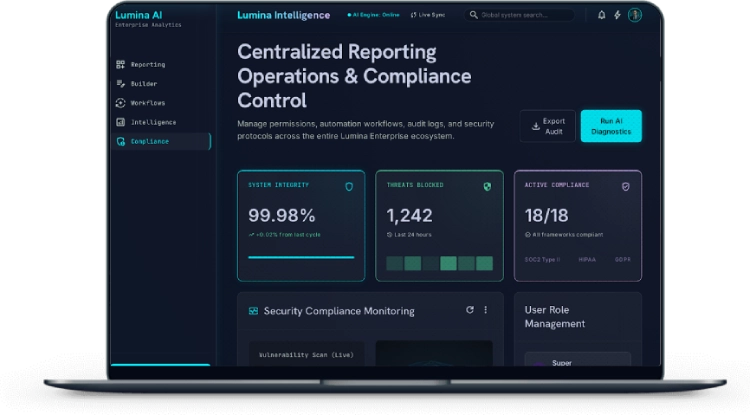Click the Lumina AI logo
Screen dimensions: 750x415
139,15
